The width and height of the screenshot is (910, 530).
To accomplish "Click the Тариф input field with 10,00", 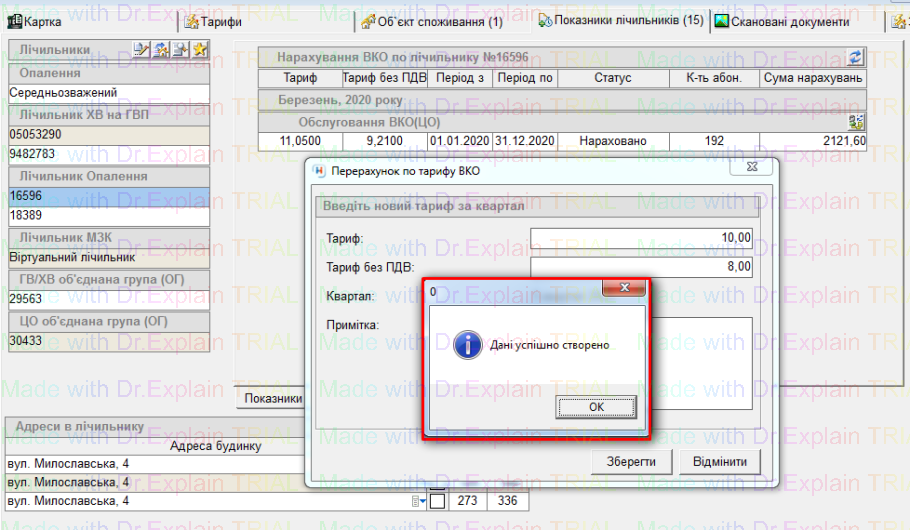I will tap(641, 238).
